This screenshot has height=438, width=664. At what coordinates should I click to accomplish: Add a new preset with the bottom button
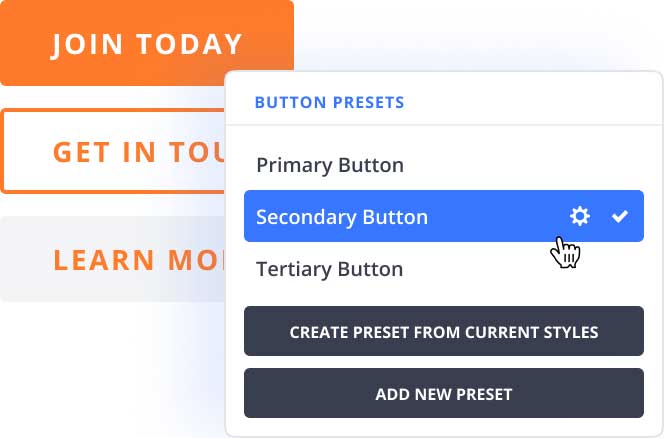coord(443,394)
